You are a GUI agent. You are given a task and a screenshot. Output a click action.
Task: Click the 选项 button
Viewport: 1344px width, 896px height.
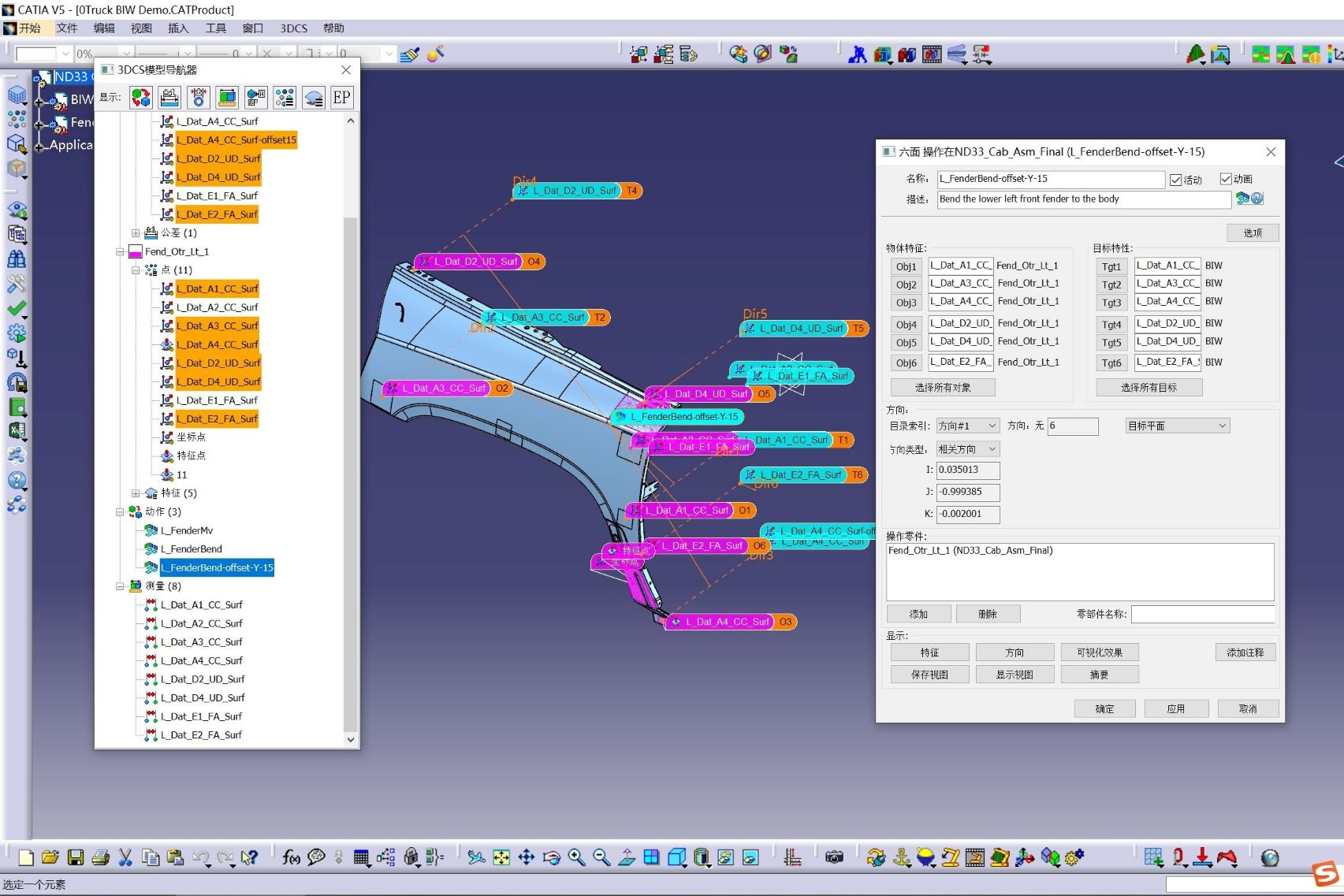click(x=1253, y=233)
